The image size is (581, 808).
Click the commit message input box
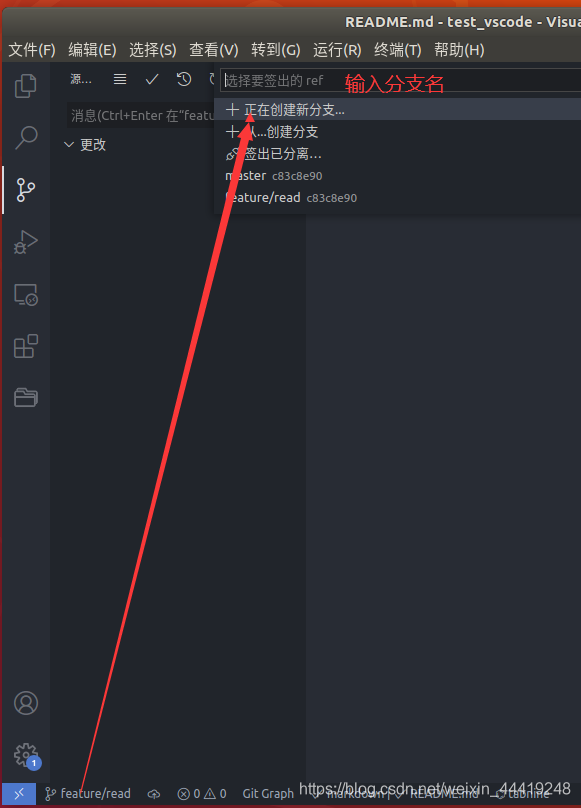[141, 115]
